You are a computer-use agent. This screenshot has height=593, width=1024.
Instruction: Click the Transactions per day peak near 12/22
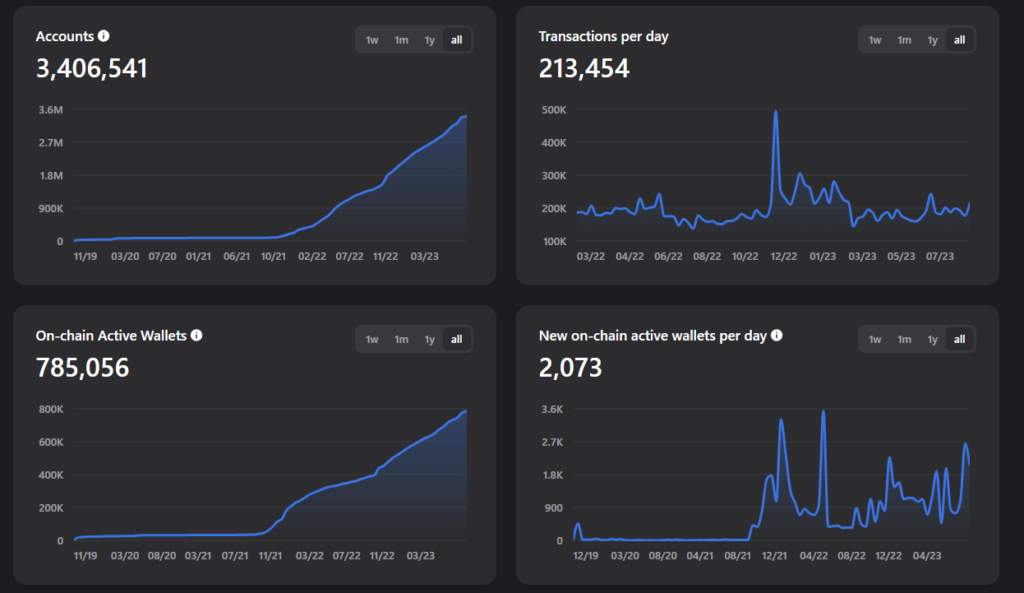coord(776,112)
